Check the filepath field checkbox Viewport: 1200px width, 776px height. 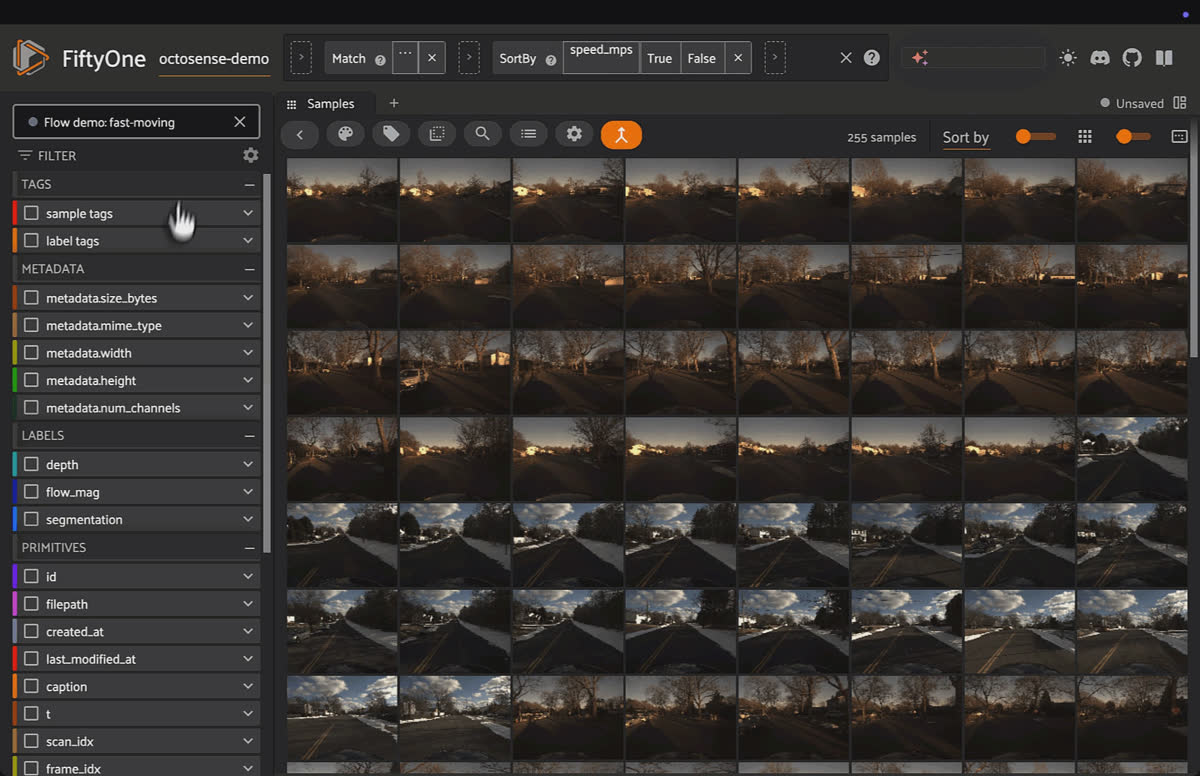tap(32, 604)
